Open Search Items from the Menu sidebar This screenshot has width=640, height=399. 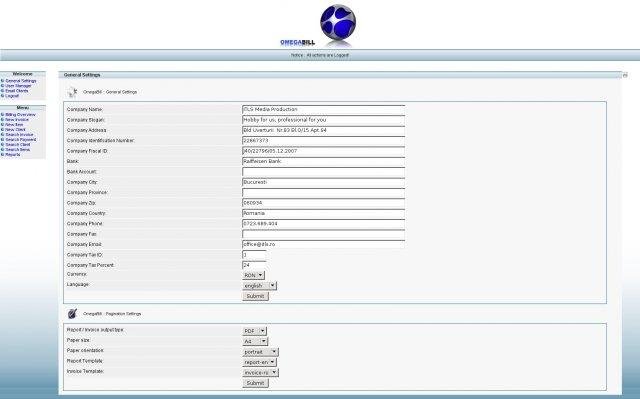pyautogui.click(x=18, y=149)
